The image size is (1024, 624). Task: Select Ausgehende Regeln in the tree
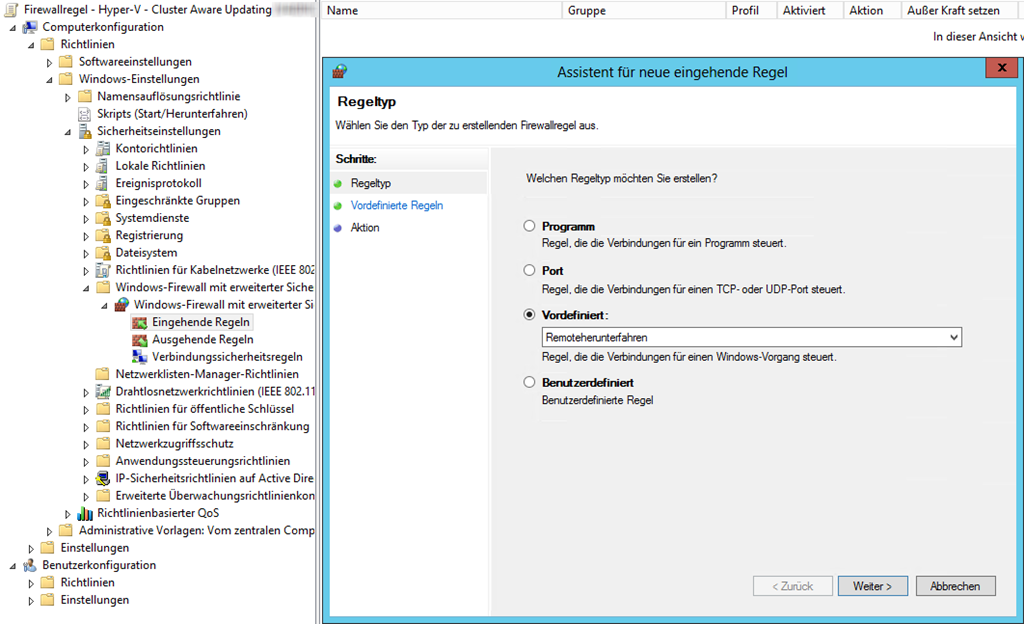coord(202,340)
